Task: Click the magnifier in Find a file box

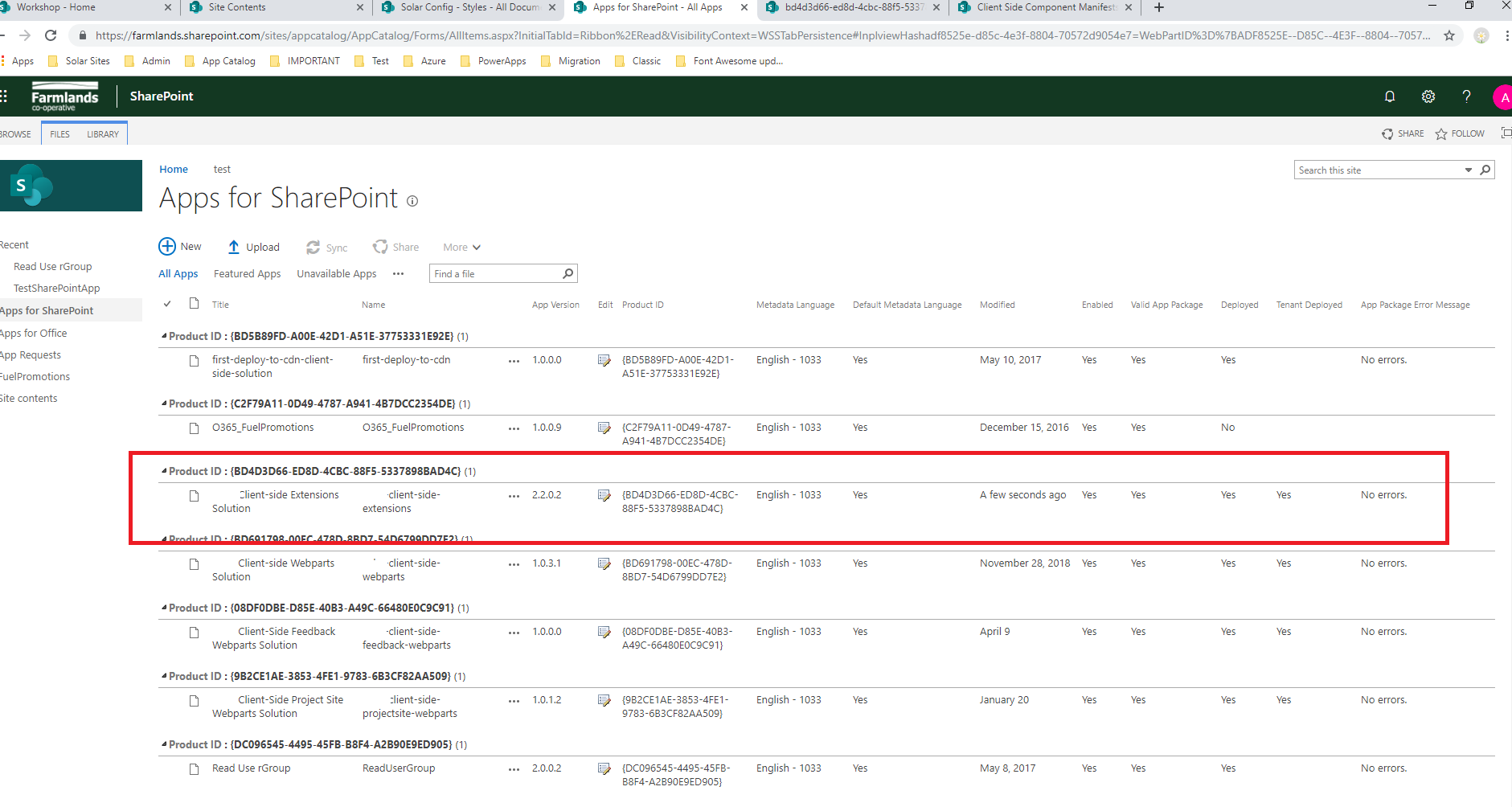Action: 568,273
